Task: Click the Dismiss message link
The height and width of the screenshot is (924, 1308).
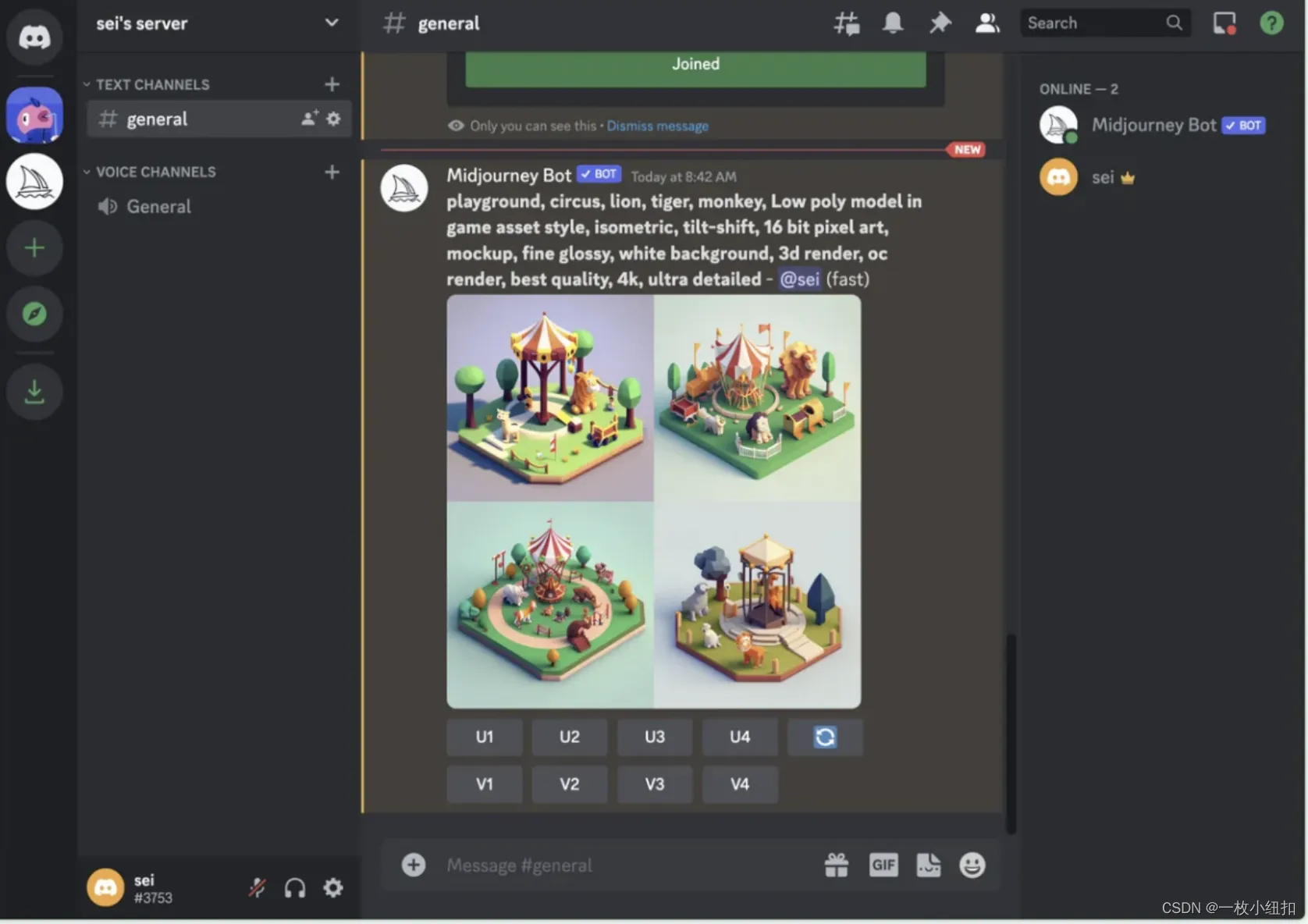Action: 657,126
